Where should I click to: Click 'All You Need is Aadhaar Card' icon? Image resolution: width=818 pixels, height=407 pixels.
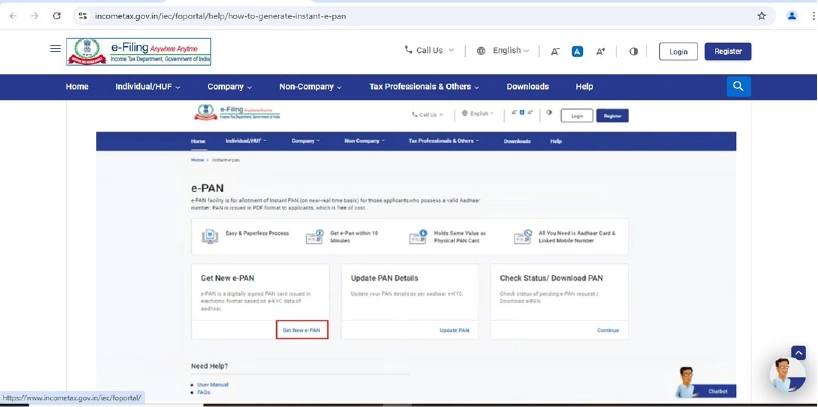click(x=523, y=237)
